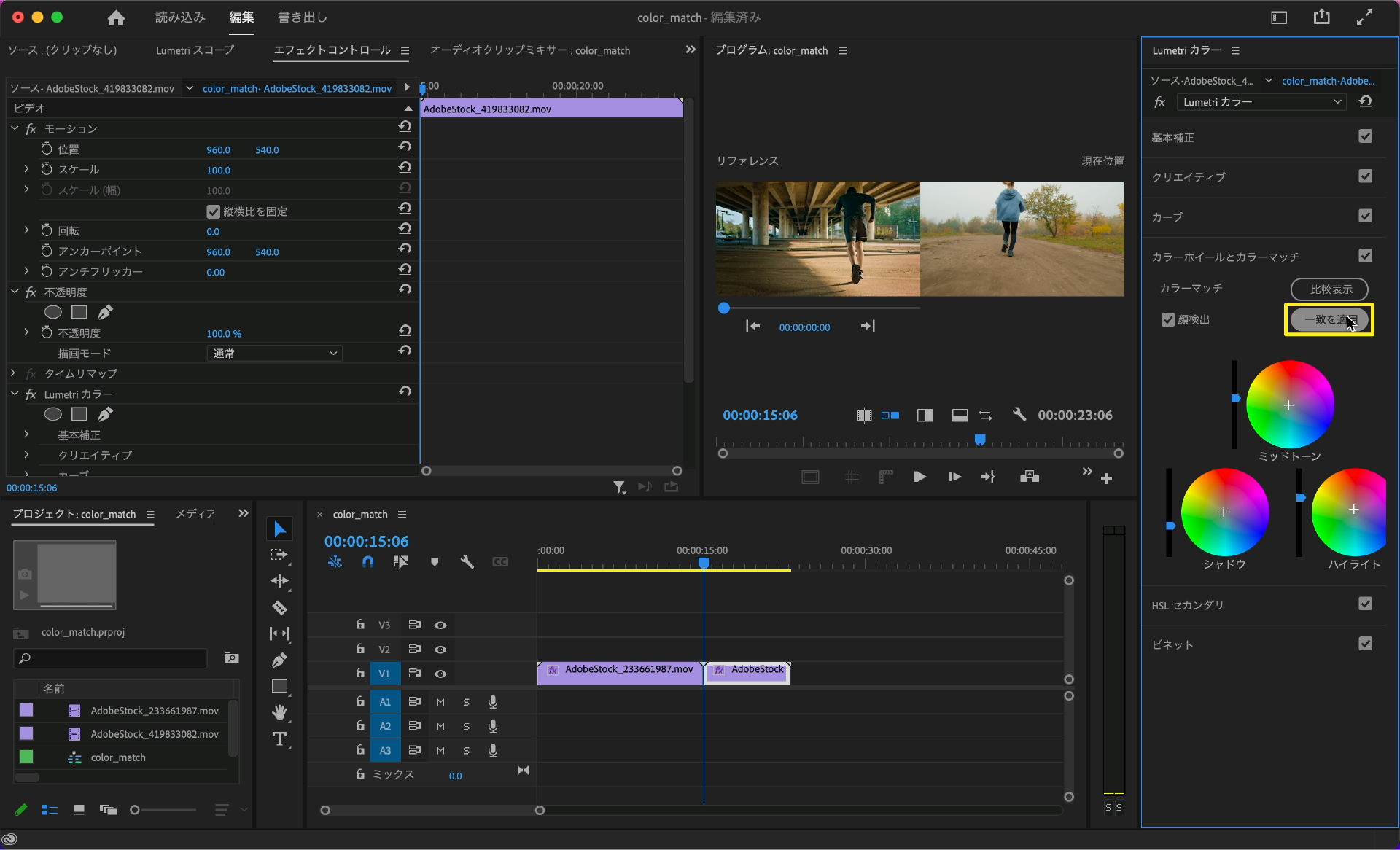Toggle the 顔検出 checkbox

coord(1168,320)
